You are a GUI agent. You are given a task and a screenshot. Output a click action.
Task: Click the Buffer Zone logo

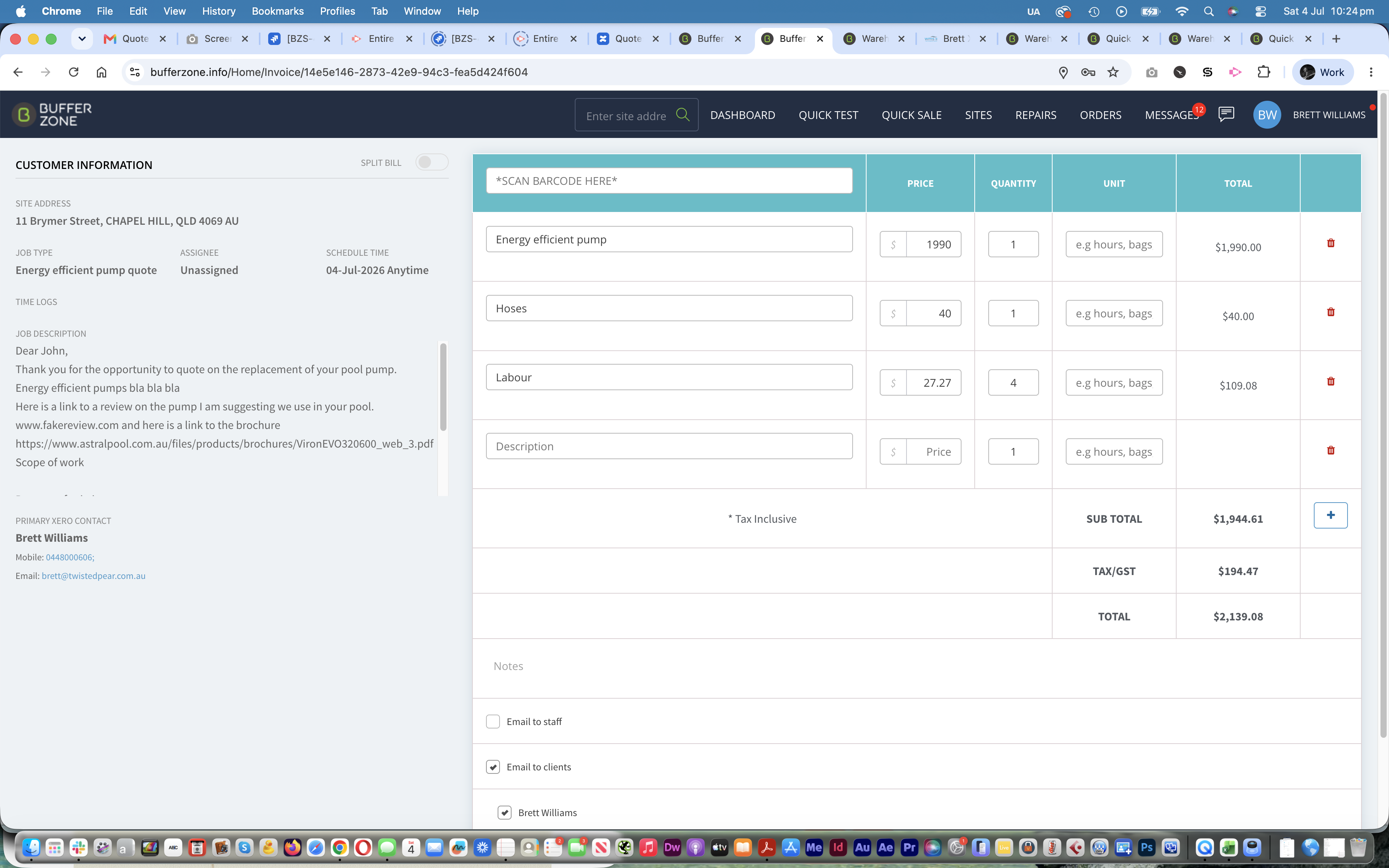pyautogui.click(x=52, y=115)
